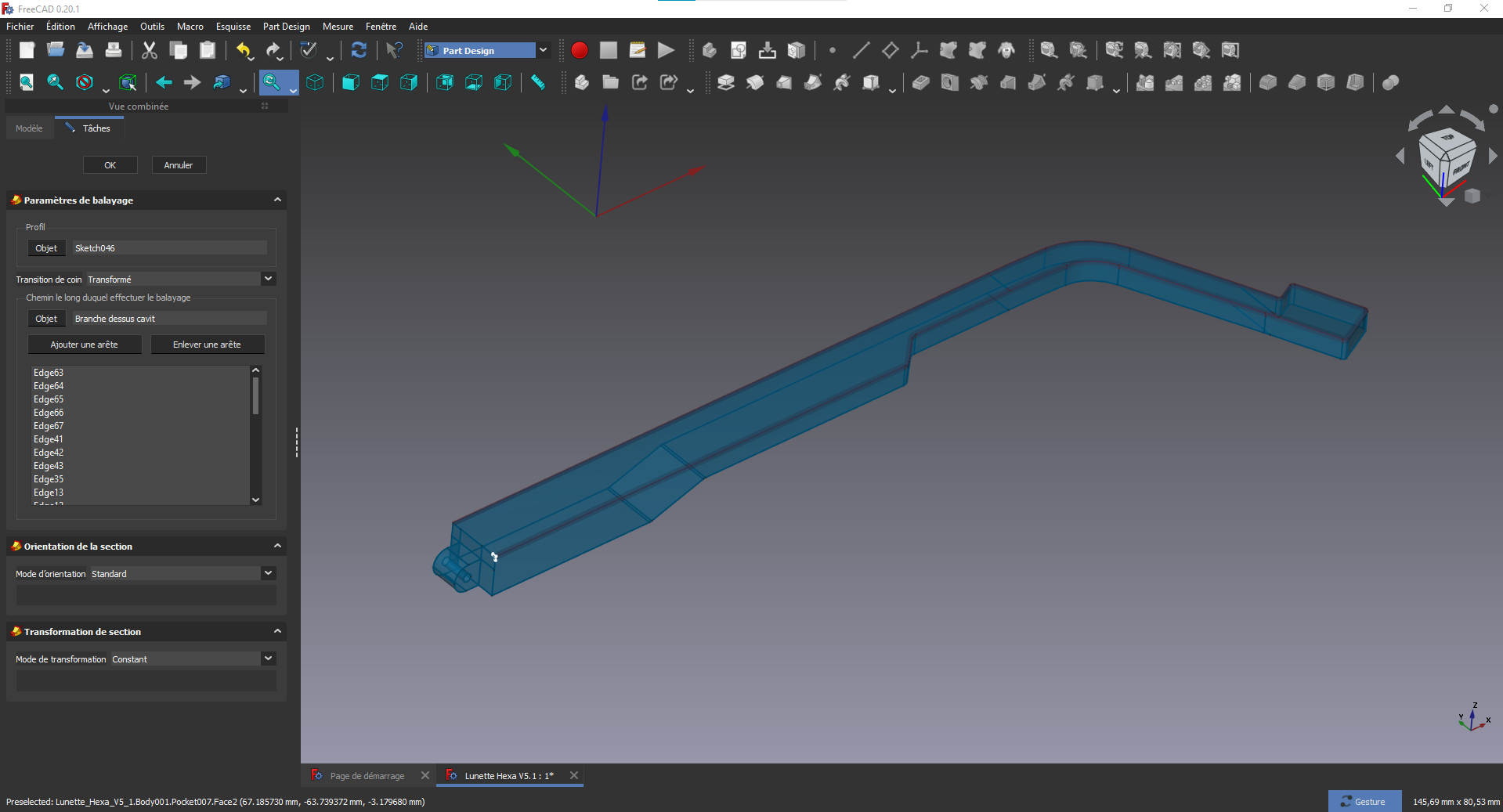Start recording a macro
Viewport: 1503px width, 812px height.
coord(580,50)
